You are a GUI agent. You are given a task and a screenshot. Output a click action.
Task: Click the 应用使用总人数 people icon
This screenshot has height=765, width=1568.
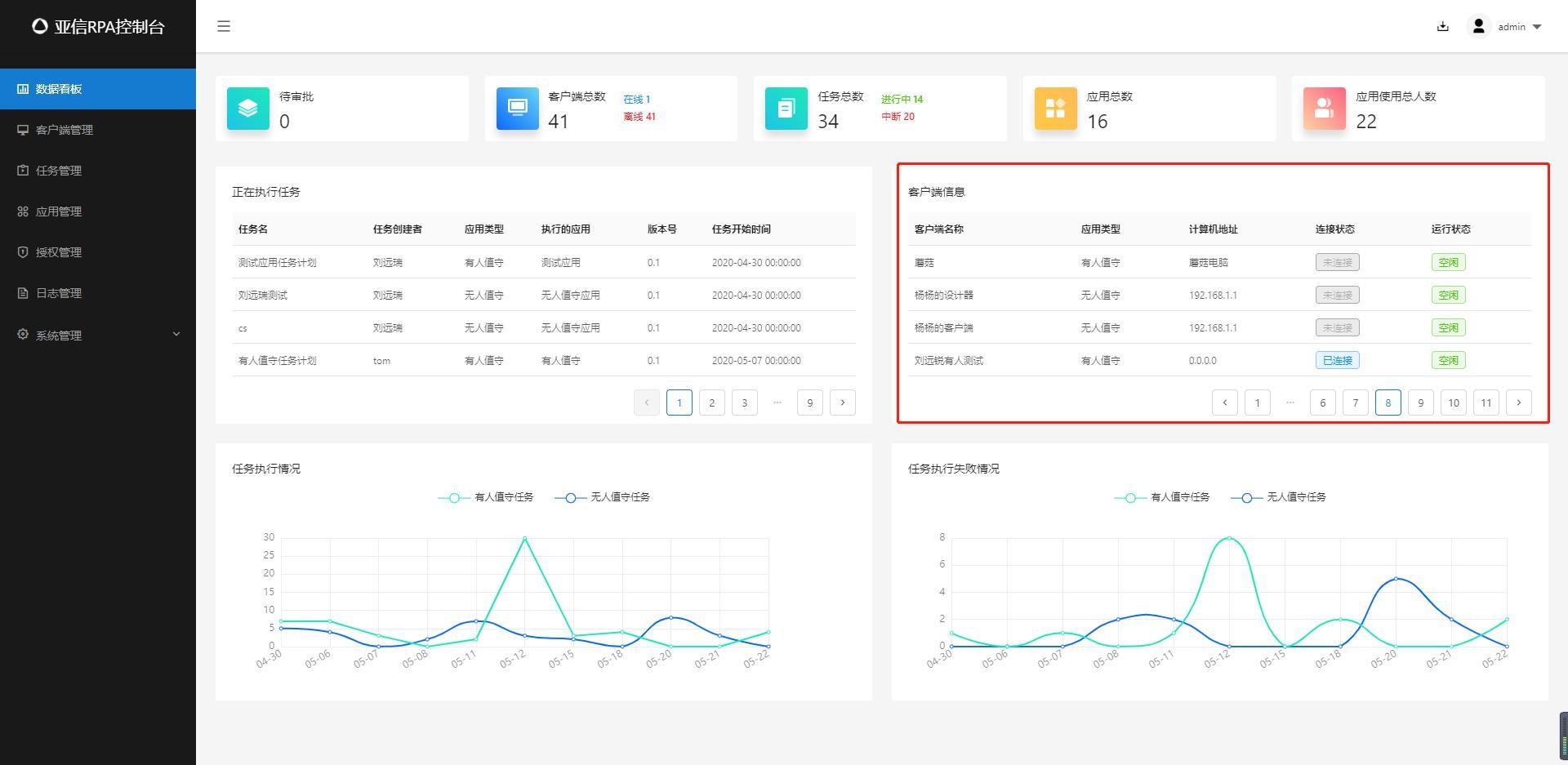pos(1325,109)
